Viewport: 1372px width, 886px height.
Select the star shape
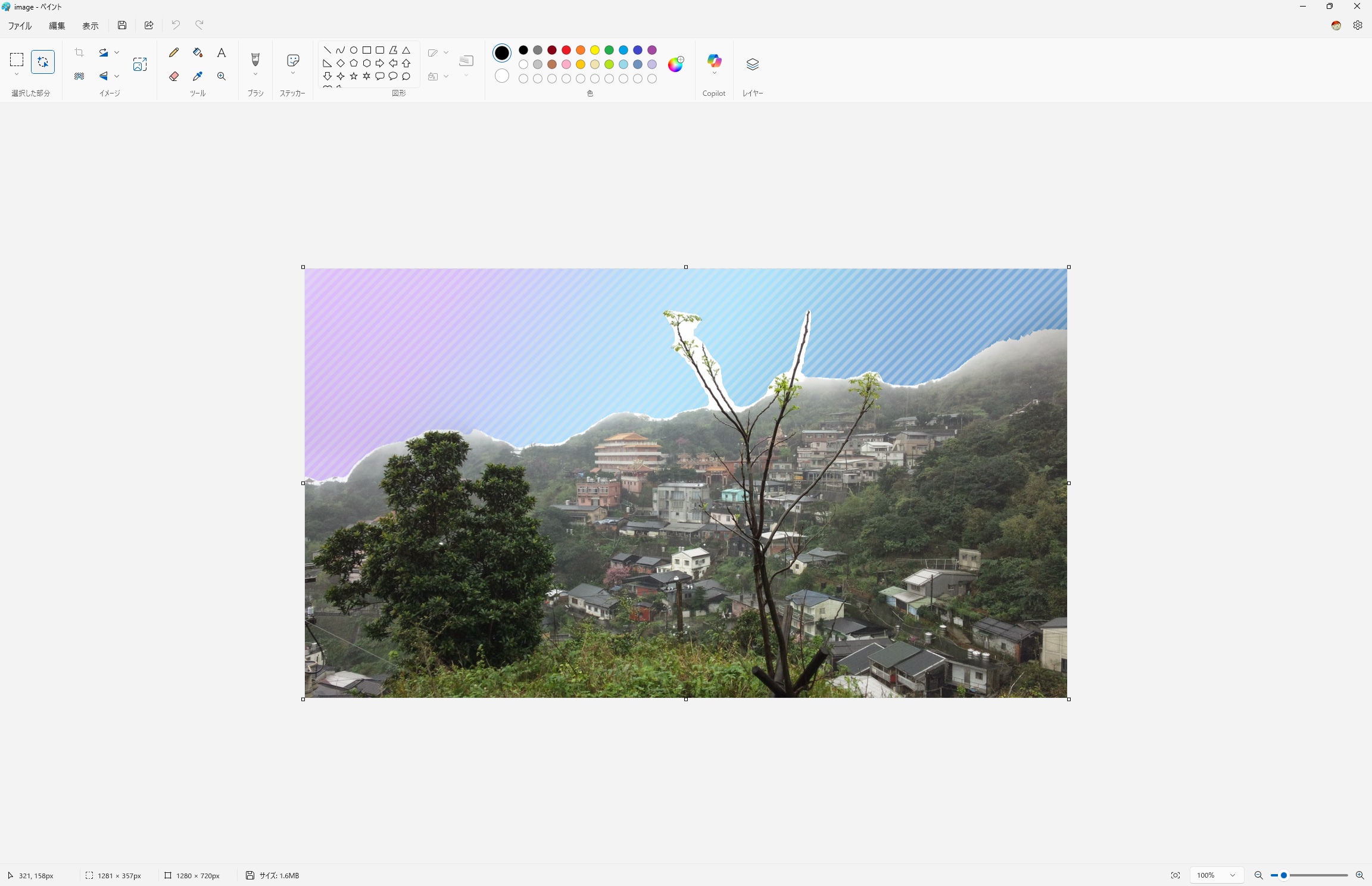pos(354,76)
